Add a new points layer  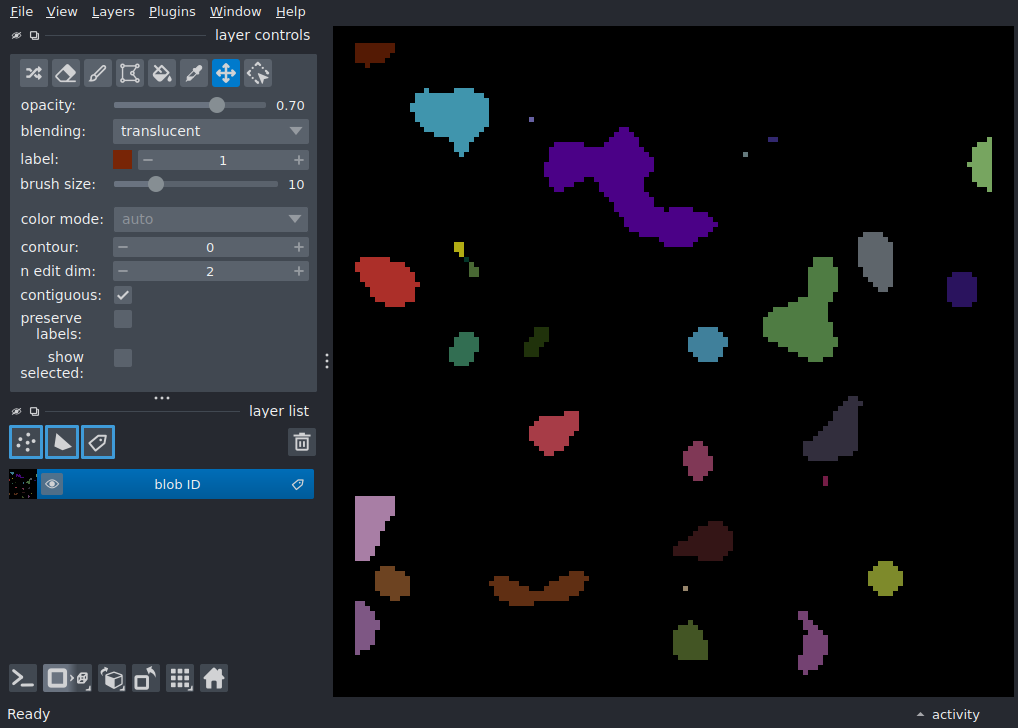[x=26, y=442]
